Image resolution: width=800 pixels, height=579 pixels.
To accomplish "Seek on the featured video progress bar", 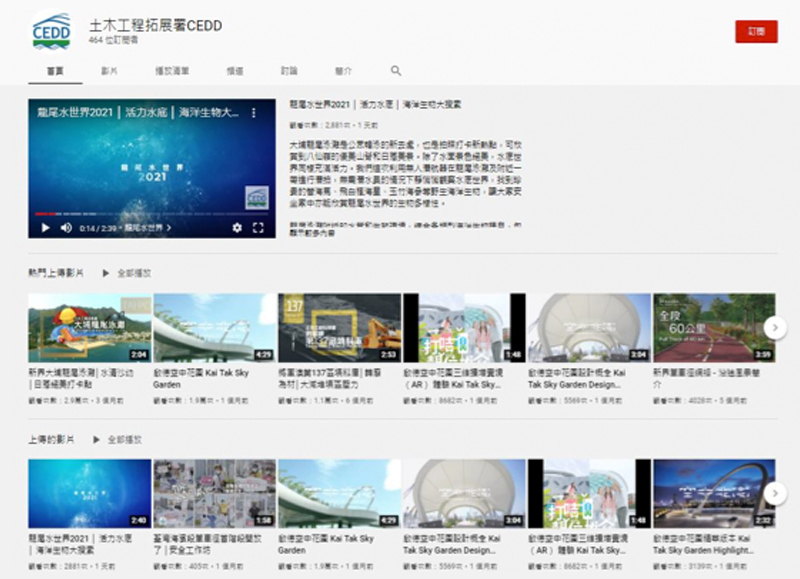I will [x=150, y=214].
